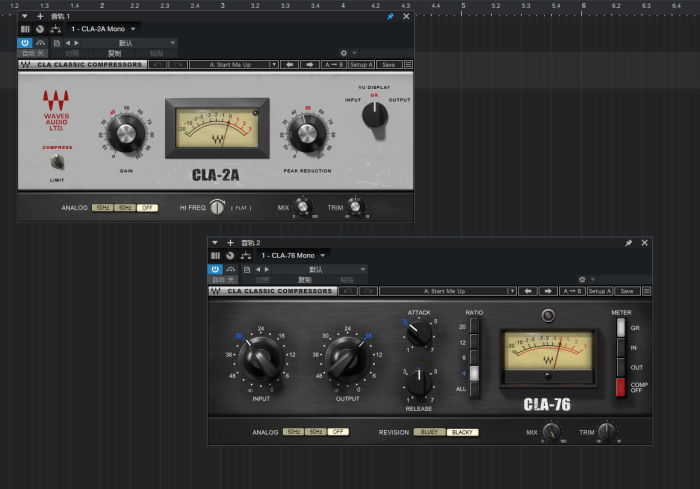Click the previous preset arrow in CLA-76 toolbar
700x489 pixels.
[x=529, y=291]
